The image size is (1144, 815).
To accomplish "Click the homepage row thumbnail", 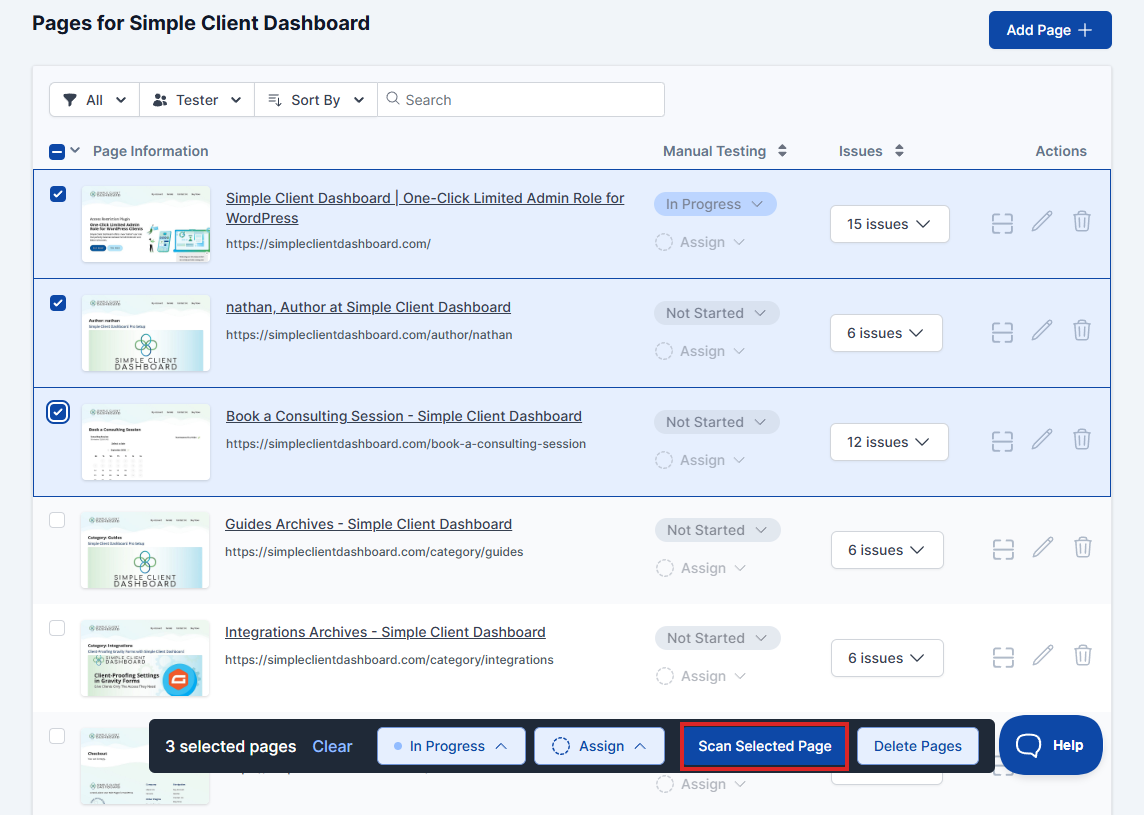I will coord(146,223).
